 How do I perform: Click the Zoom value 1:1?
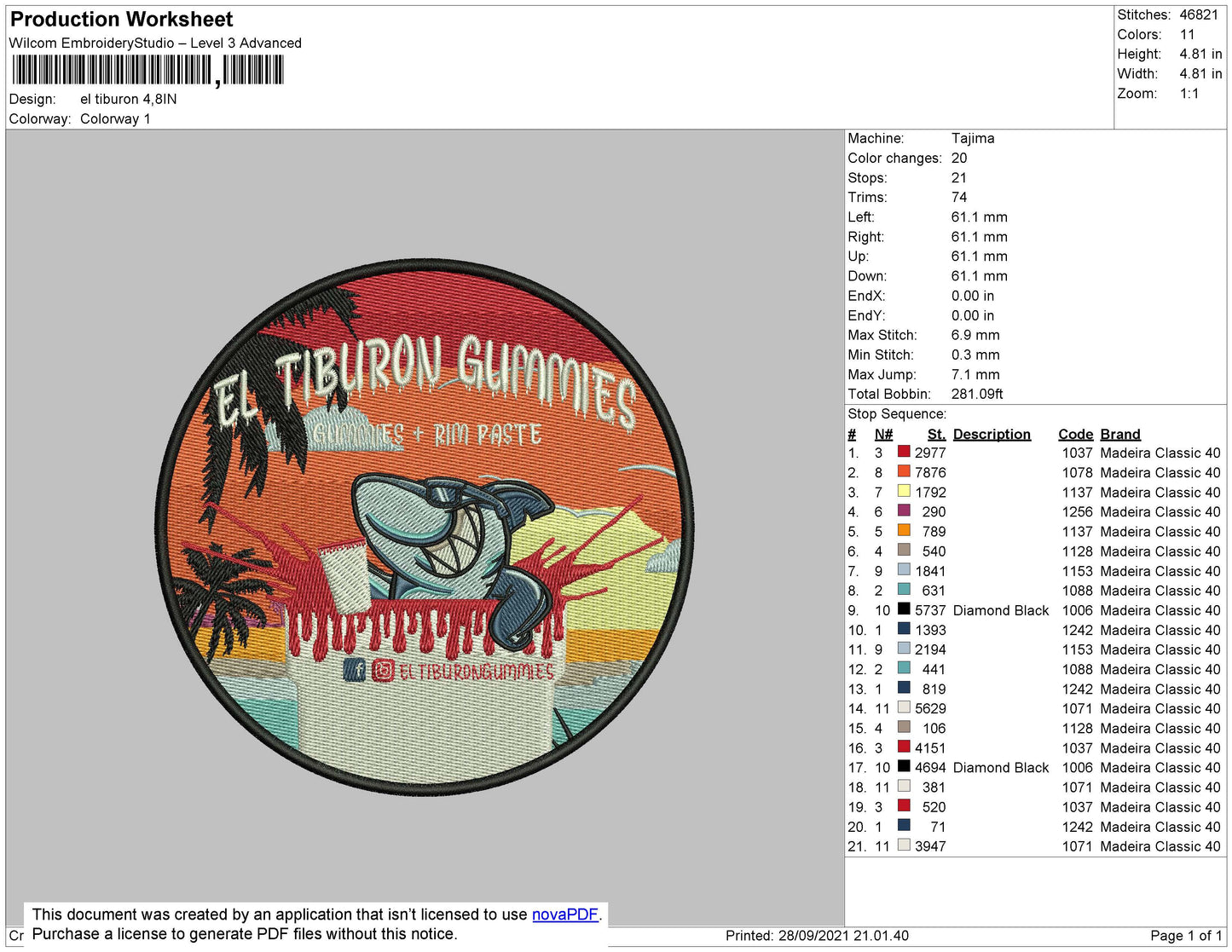pyautogui.click(x=1189, y=94)
